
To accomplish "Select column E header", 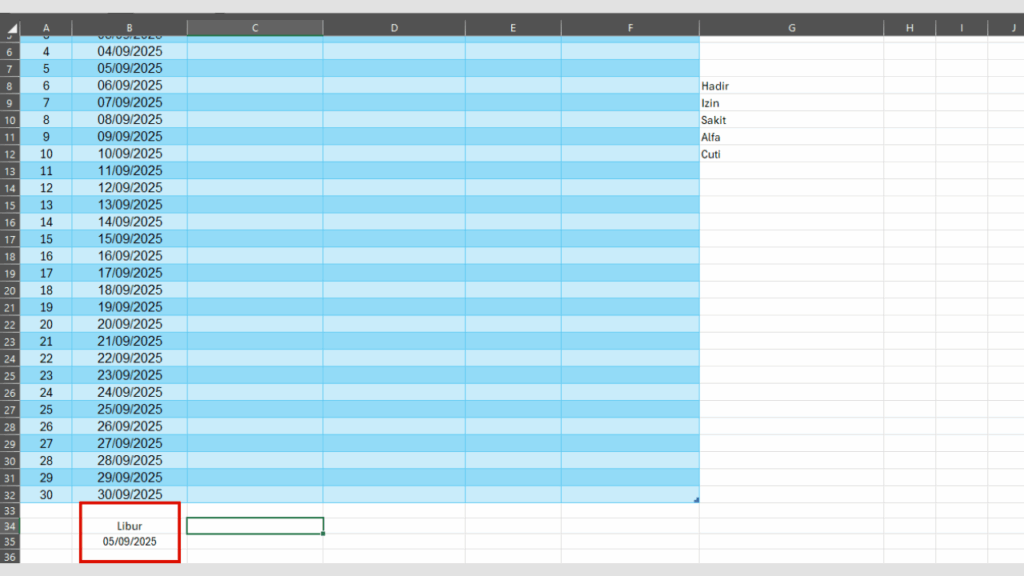I will pyautogui.click(x=512, y=28).
